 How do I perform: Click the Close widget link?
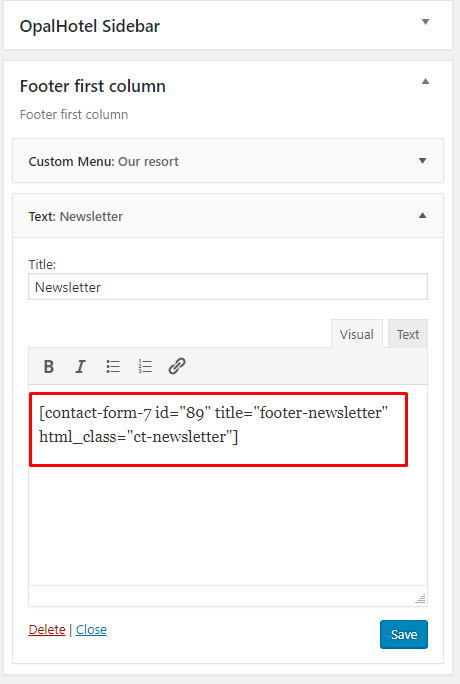(x=91, y=629)
